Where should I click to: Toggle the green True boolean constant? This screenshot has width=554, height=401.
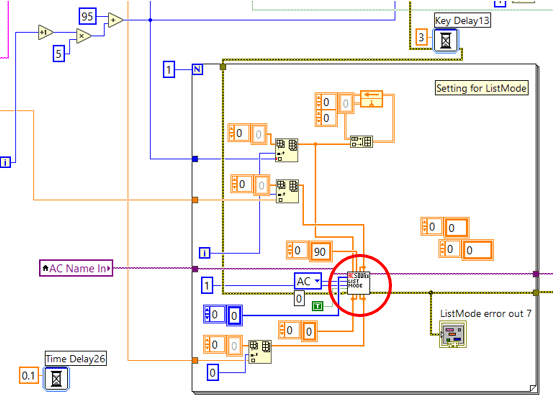click(x=318, y=306)
